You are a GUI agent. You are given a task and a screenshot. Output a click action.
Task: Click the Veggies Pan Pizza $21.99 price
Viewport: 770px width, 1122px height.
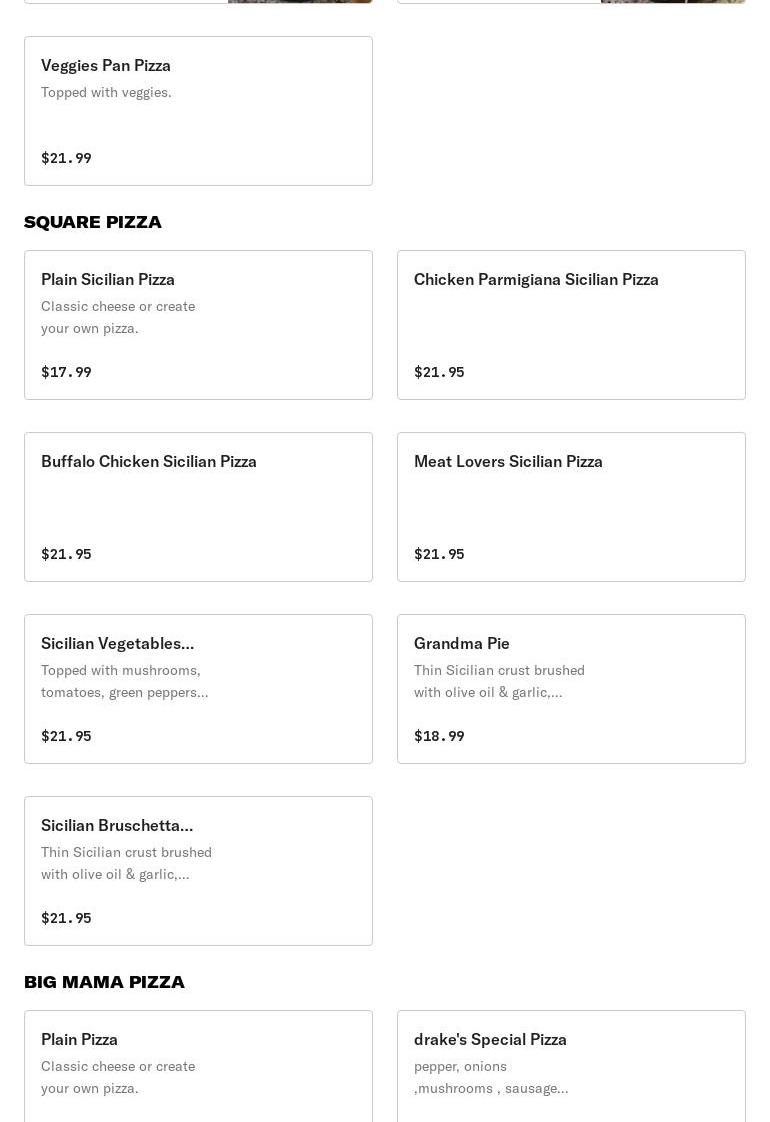[66, 158]
